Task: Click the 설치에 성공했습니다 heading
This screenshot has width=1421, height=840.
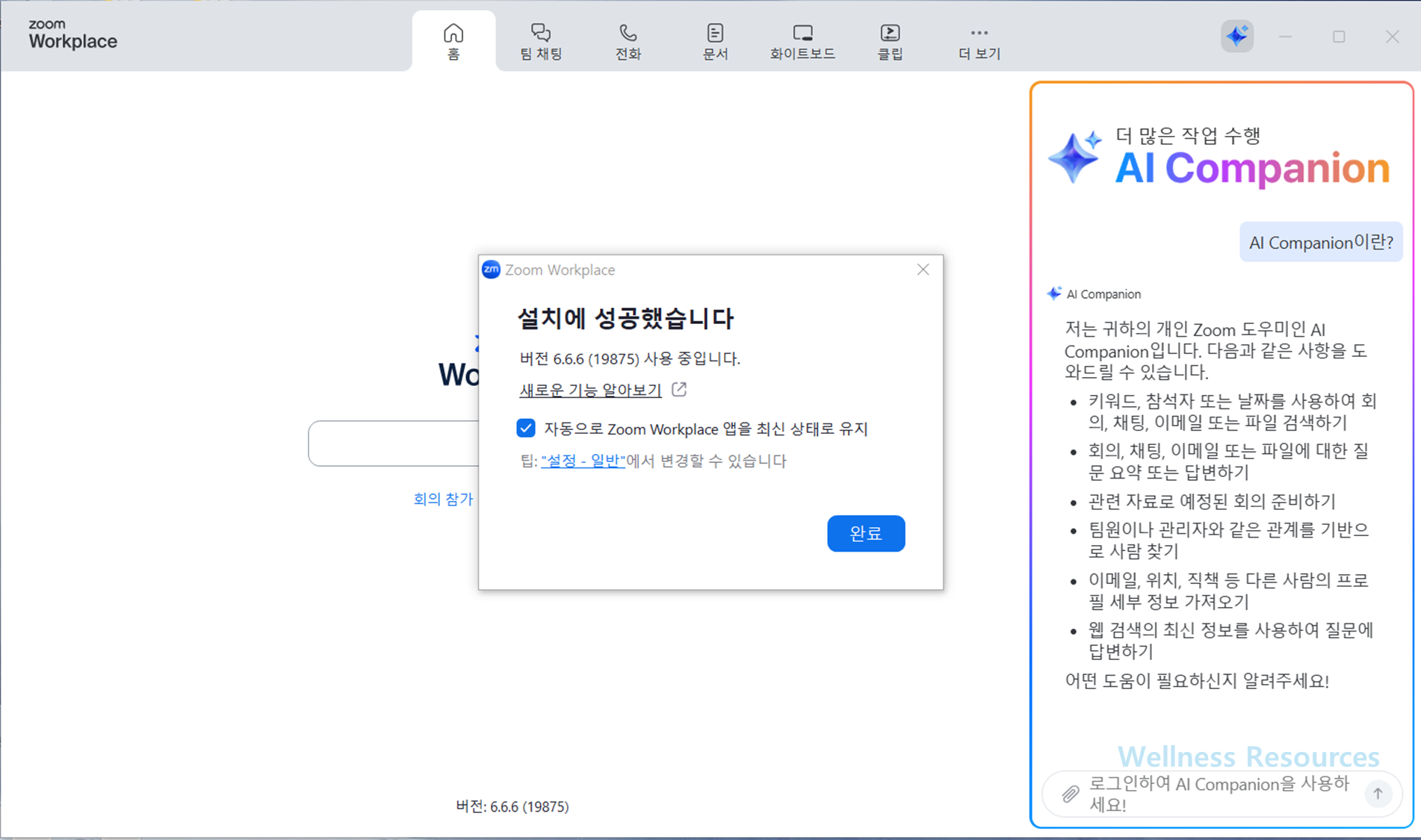Action: pyautogui.click(x=626, y=319)
